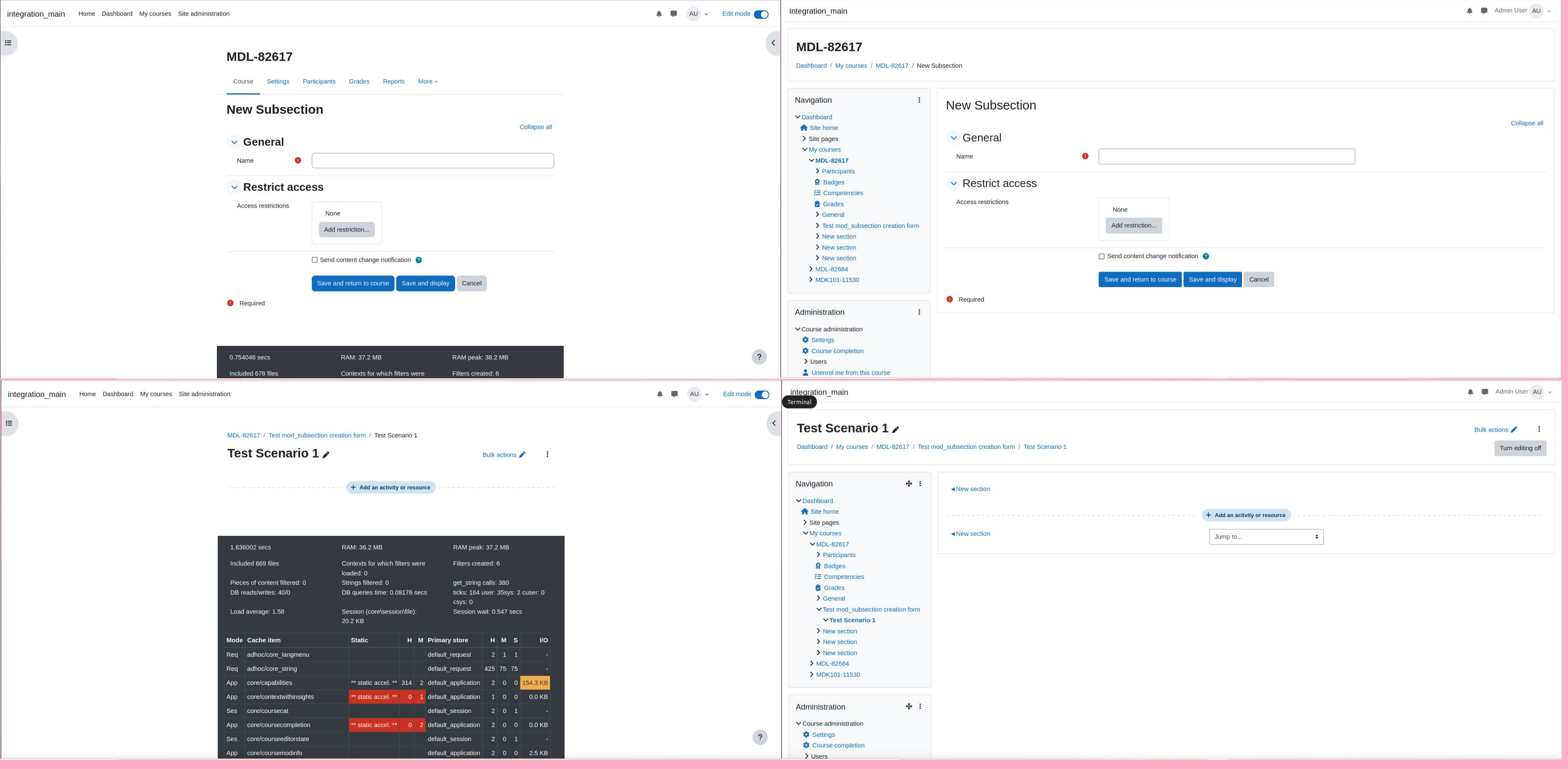Open course index drawer in top-left pane
The width and height of the screenshot is (1568, 769).
pos(8,43)
